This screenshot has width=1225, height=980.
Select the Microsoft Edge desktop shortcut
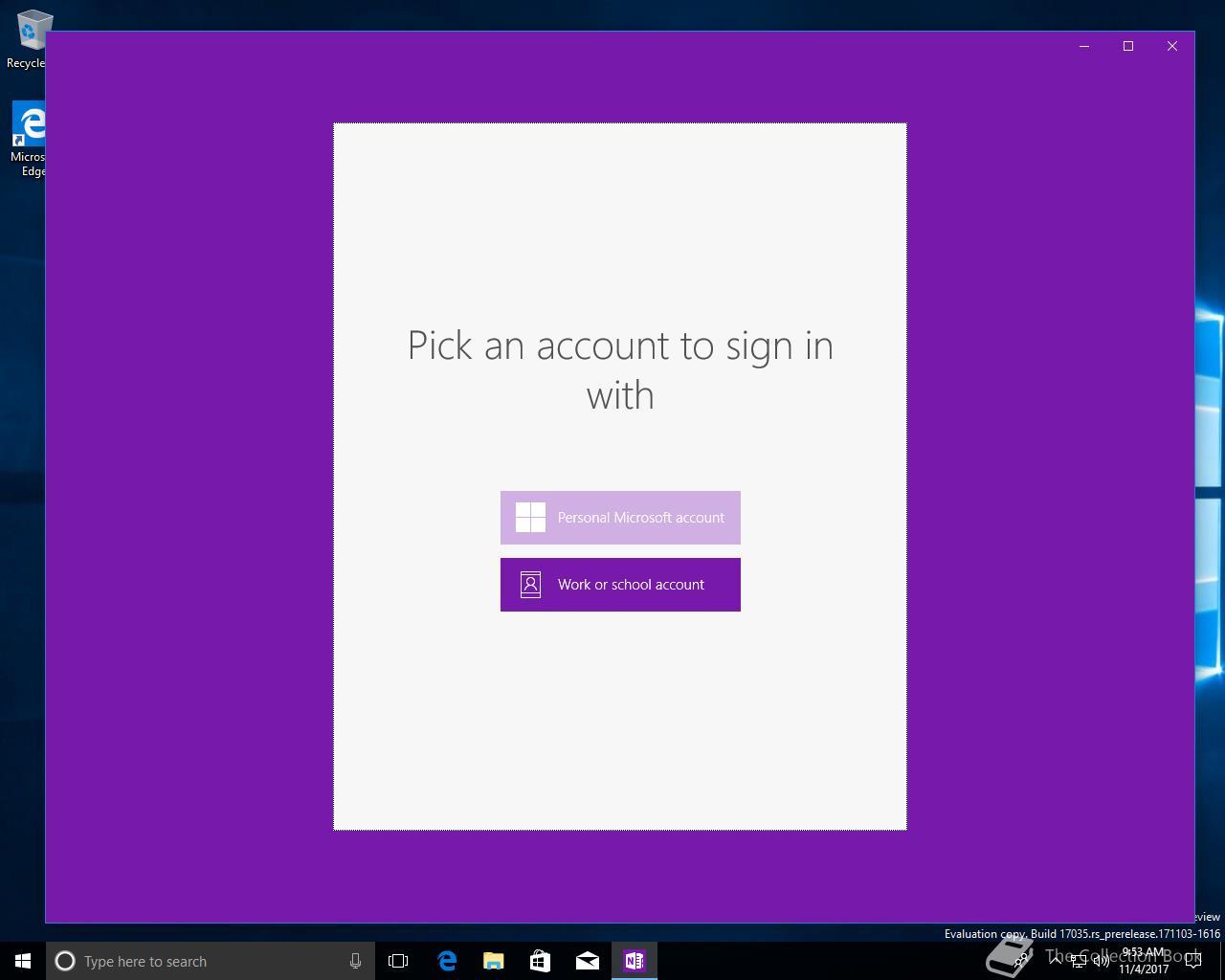click(28, 140)
